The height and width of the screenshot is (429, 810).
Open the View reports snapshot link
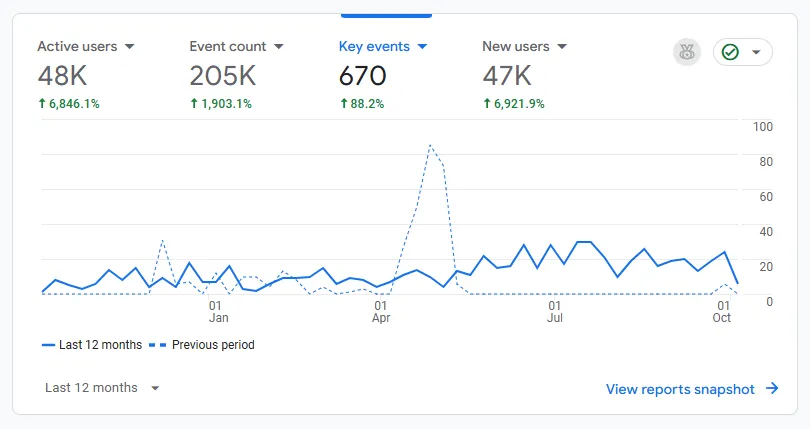pos(680,389)
